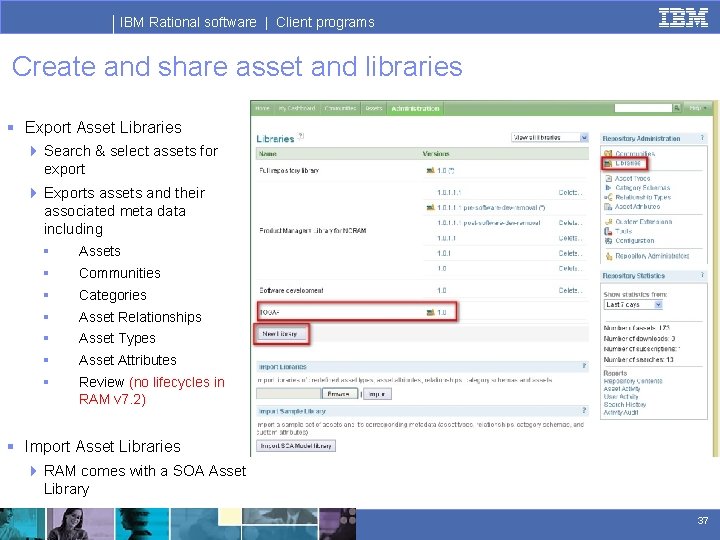Open the Help menu

[x=698, y=108]
